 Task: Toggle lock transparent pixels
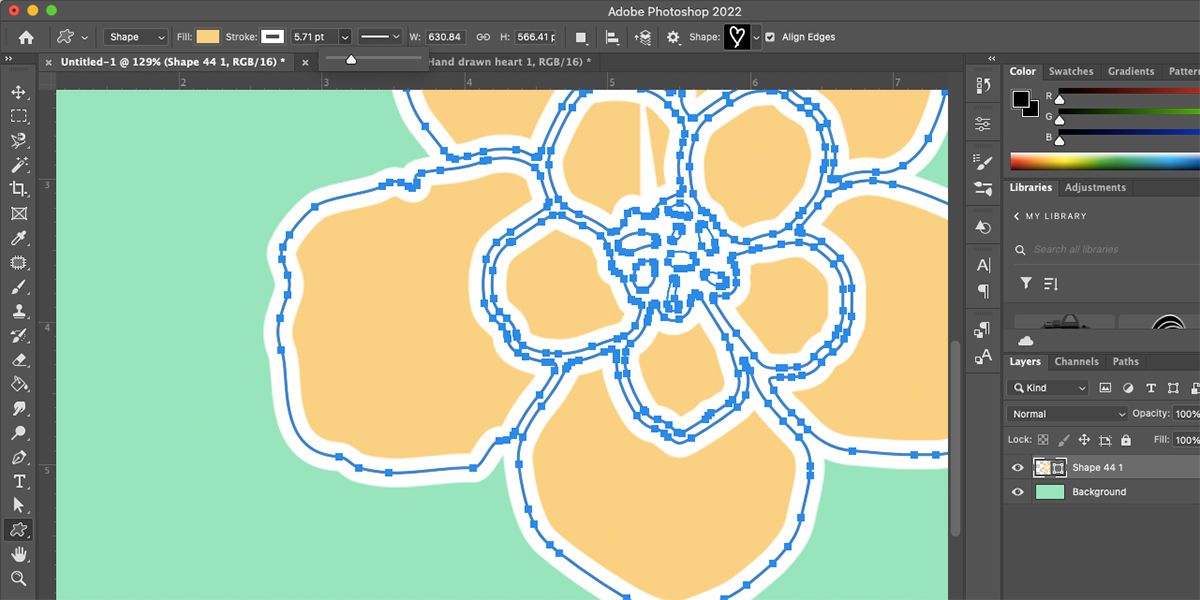(1043, 440)
